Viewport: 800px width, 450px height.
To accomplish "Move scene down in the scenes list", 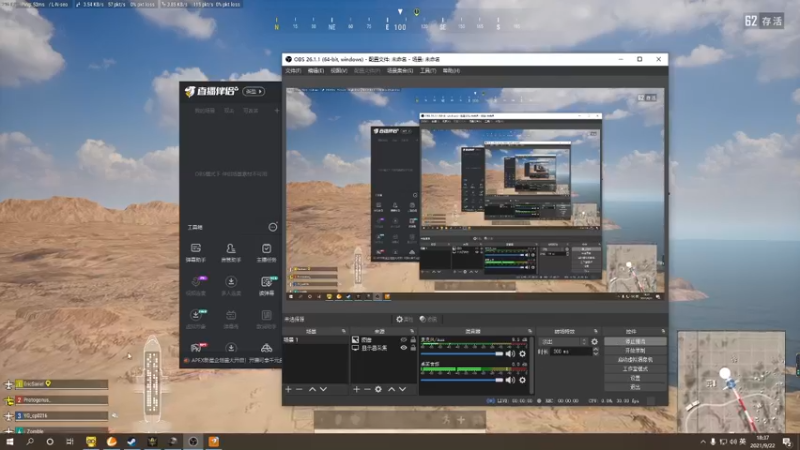I will pyautogui.click(x=323, y=389).
